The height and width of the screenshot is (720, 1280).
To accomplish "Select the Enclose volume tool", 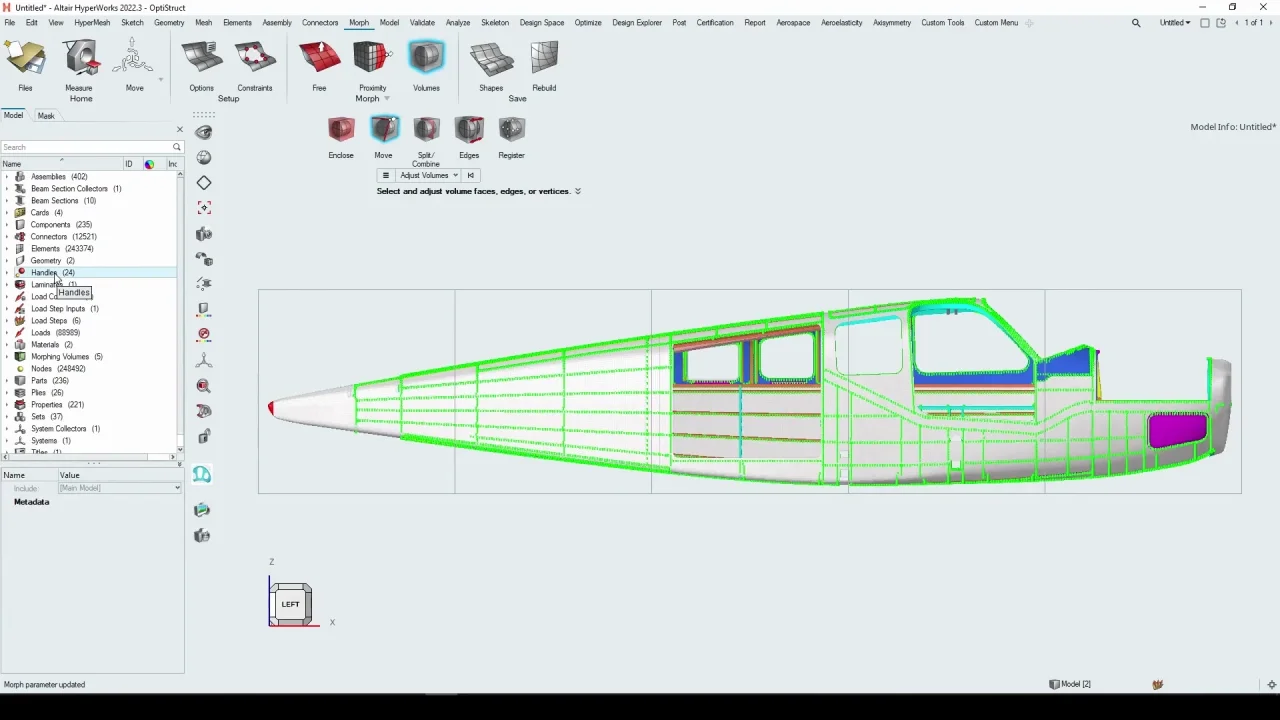I will 341,138.
